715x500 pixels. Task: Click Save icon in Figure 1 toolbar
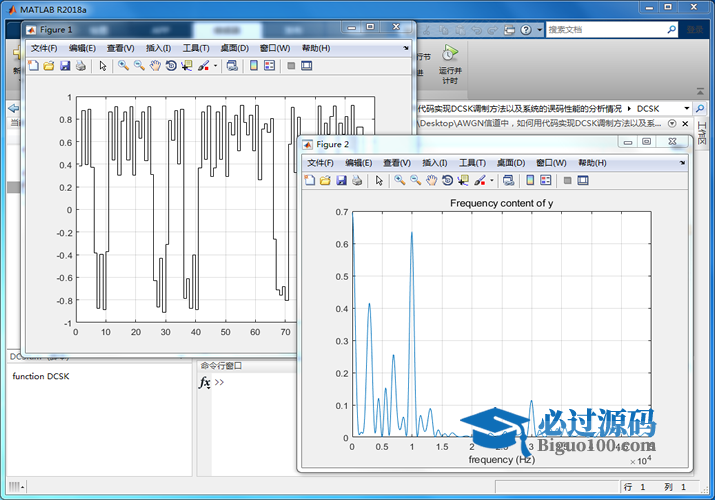pyautogui.click(x=65, y=66)
